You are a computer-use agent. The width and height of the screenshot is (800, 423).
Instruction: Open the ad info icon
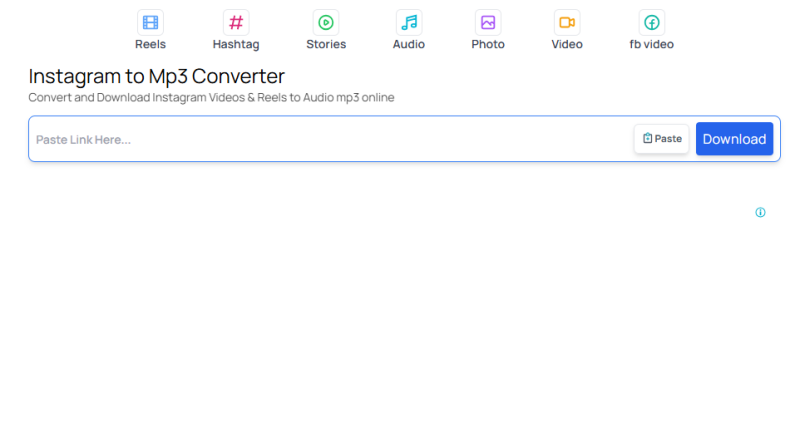coord(760,212)
